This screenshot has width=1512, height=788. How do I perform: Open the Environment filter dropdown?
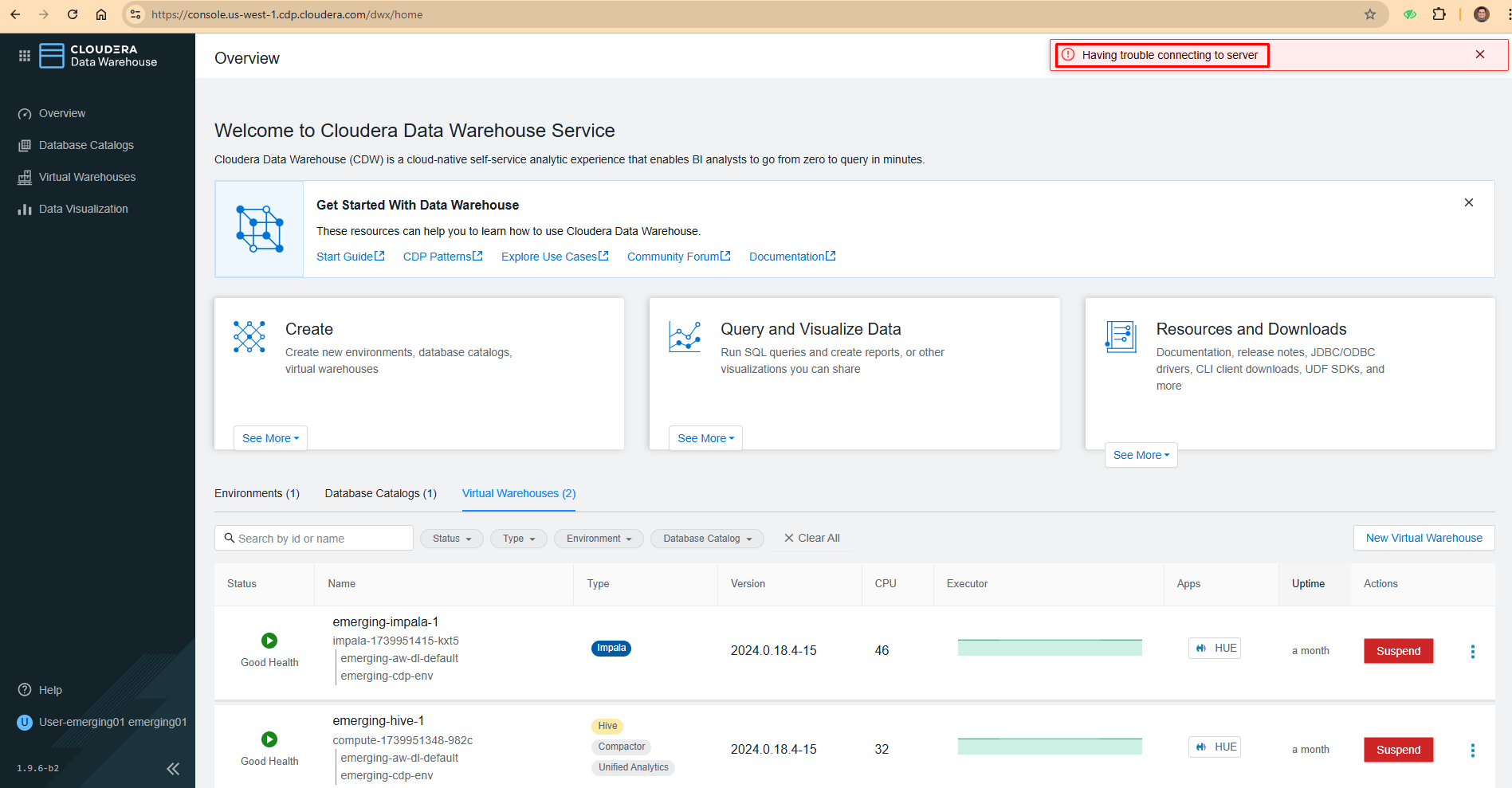tap(599, 539)
